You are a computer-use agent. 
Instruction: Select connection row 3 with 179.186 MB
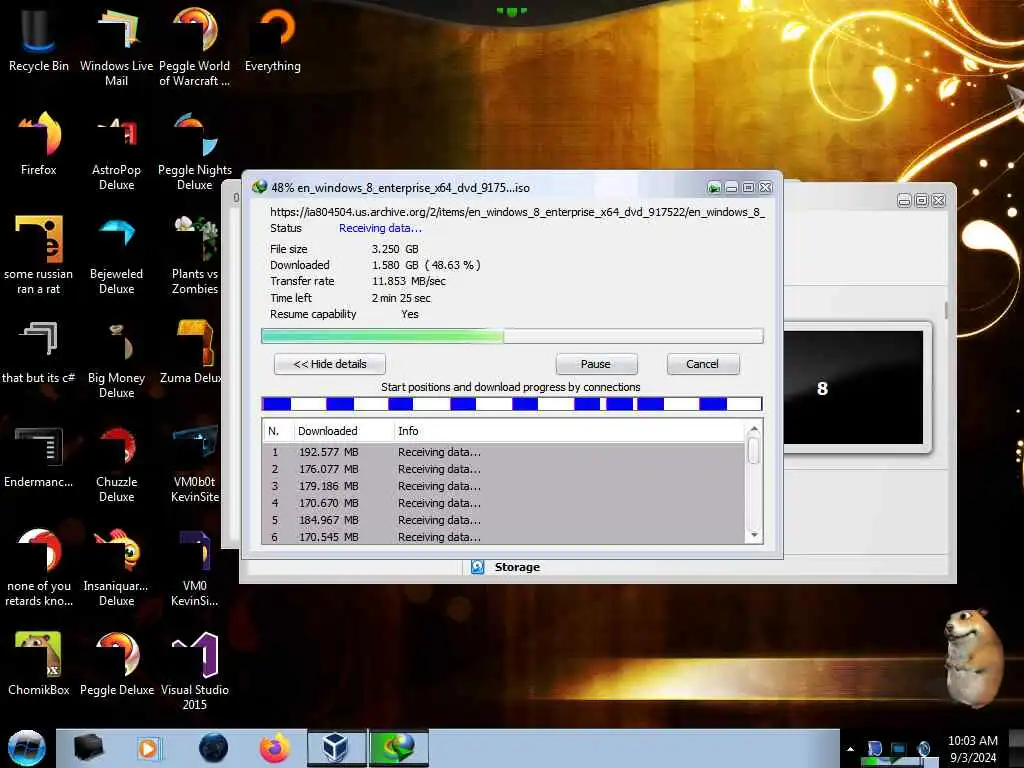(504, 486)
